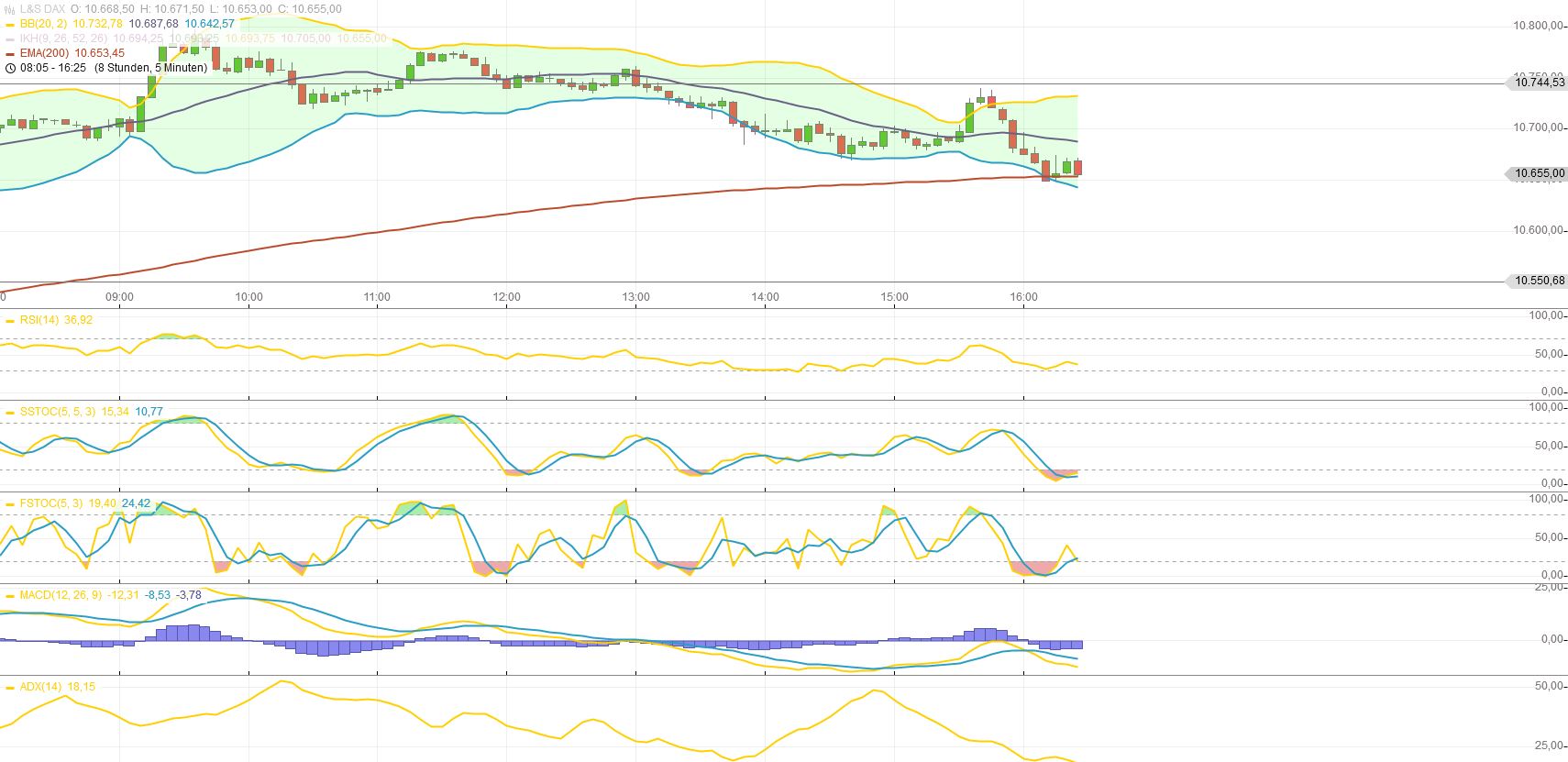Click the time range text 08:05 - 16:25
This screenshot has width=1568, height=762.
tap(53, 68)
